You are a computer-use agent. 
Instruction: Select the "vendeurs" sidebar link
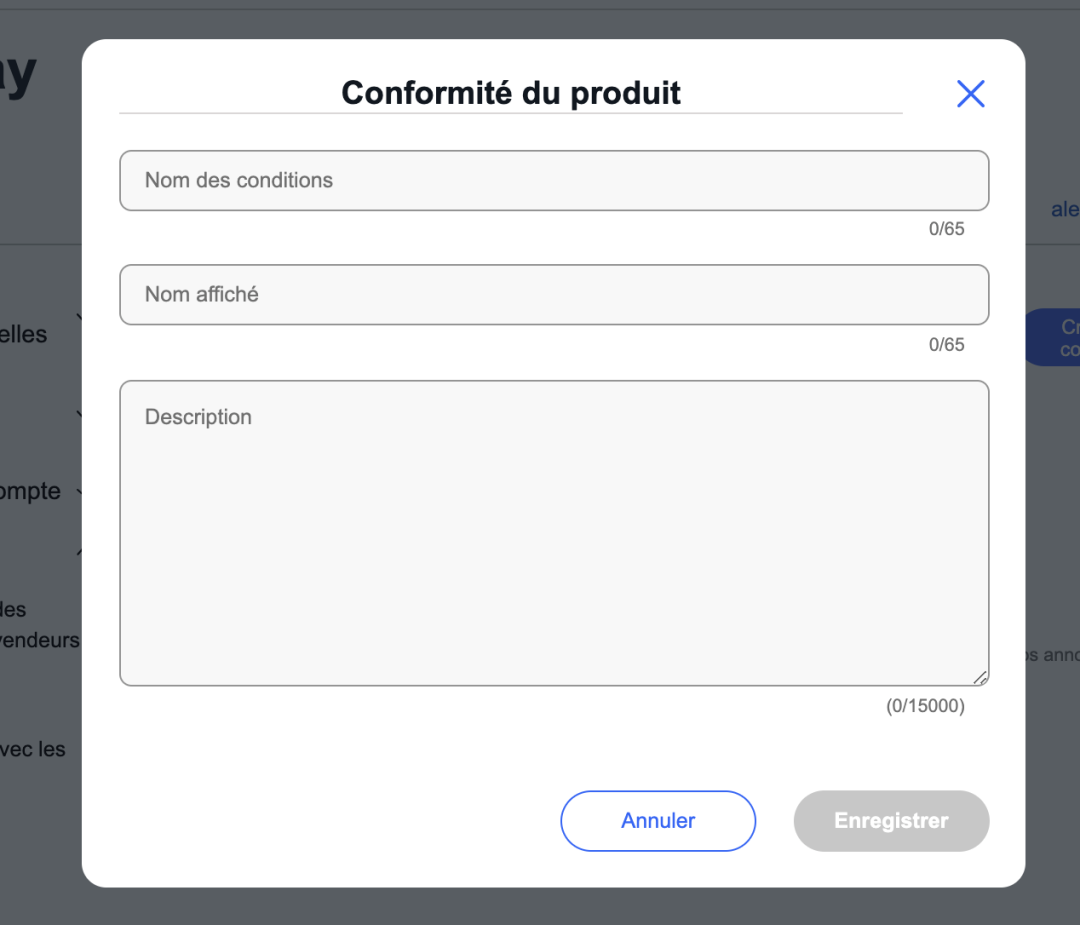tap(40, 640)
